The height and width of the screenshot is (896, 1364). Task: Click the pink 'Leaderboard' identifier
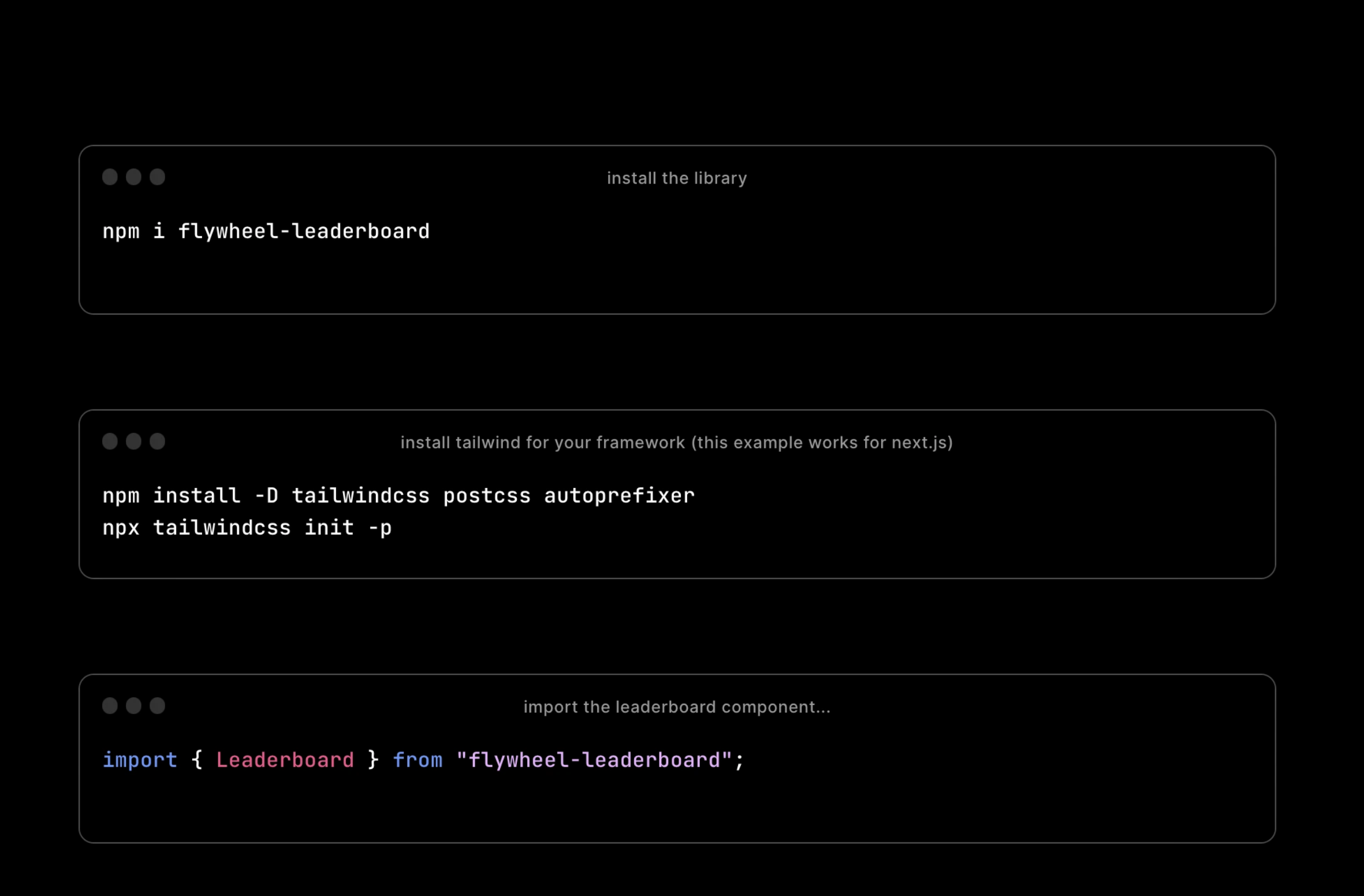285,760
